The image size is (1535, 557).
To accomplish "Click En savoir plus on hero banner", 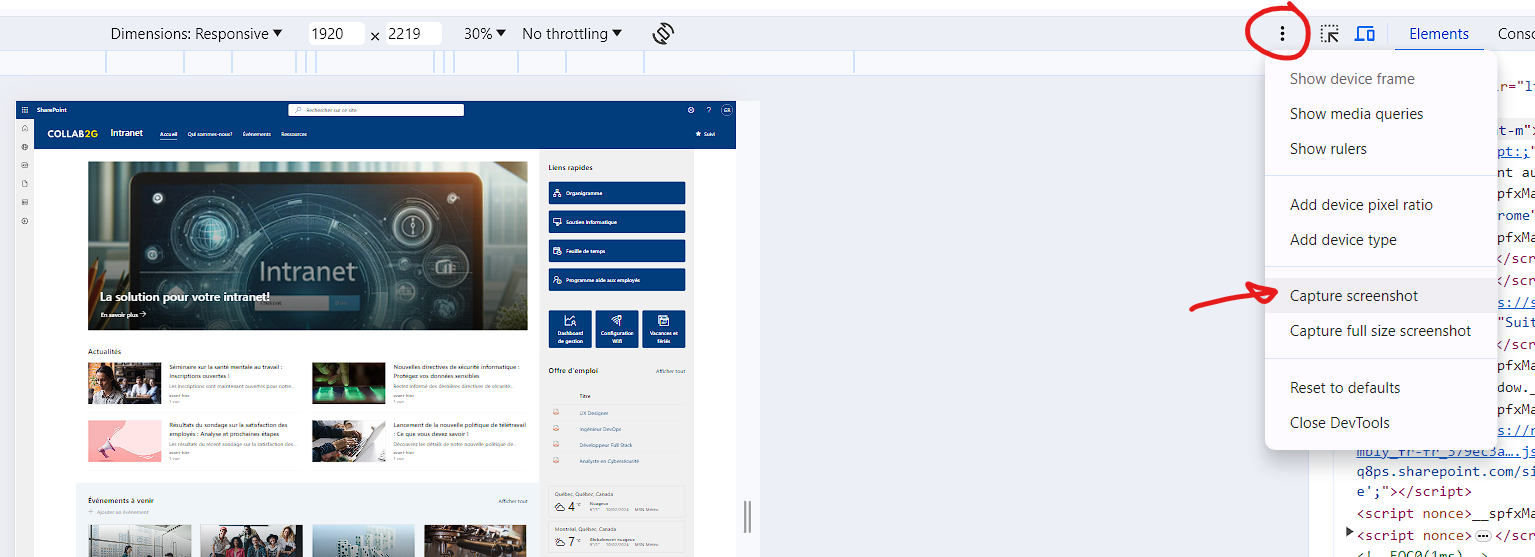I will click(123, 314).
